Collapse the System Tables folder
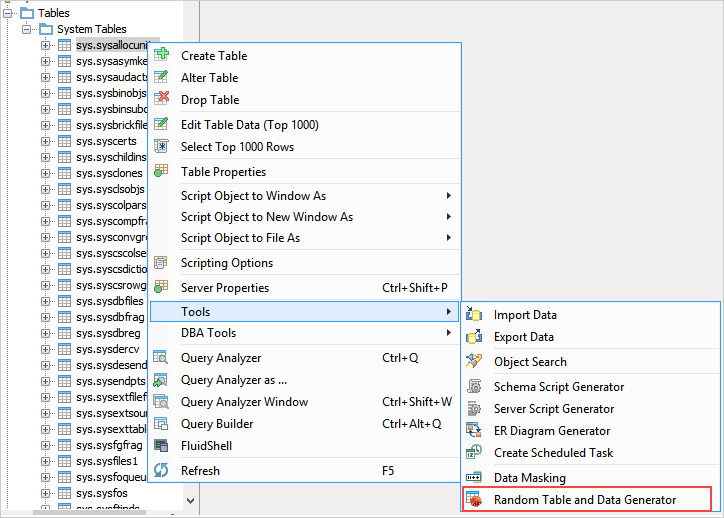 pyautogui.click(x=28, y=29)
